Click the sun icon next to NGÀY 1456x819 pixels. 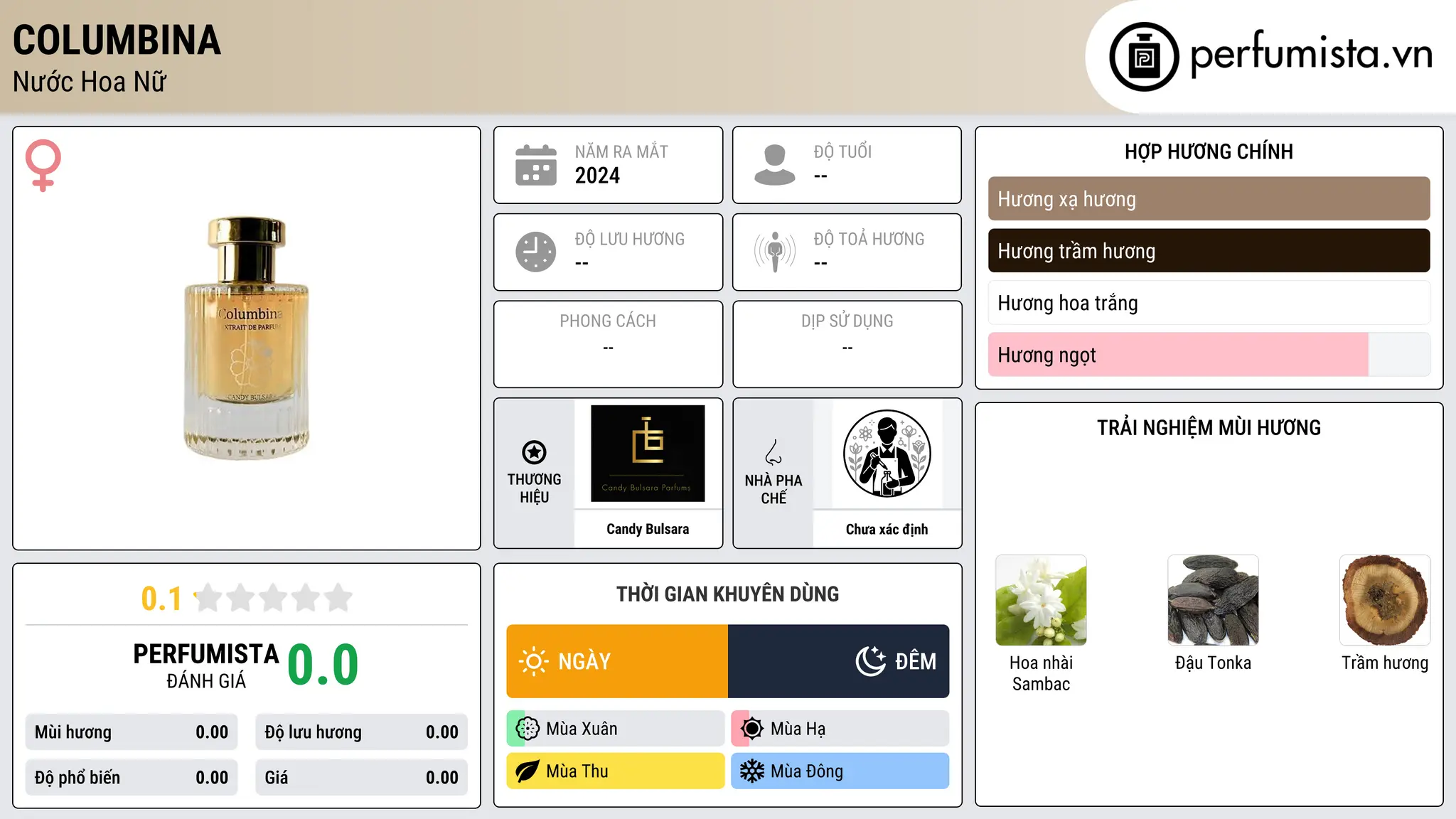(x=534, y=661)
